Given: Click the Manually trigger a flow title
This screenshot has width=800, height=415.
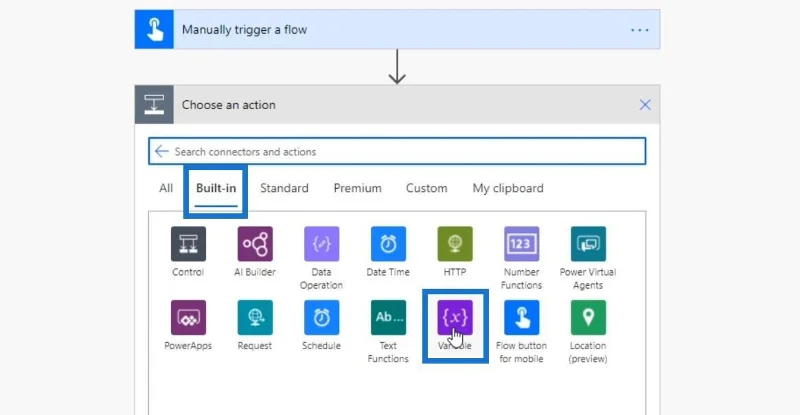Looking at the screenshot, I should pos(244,30).
